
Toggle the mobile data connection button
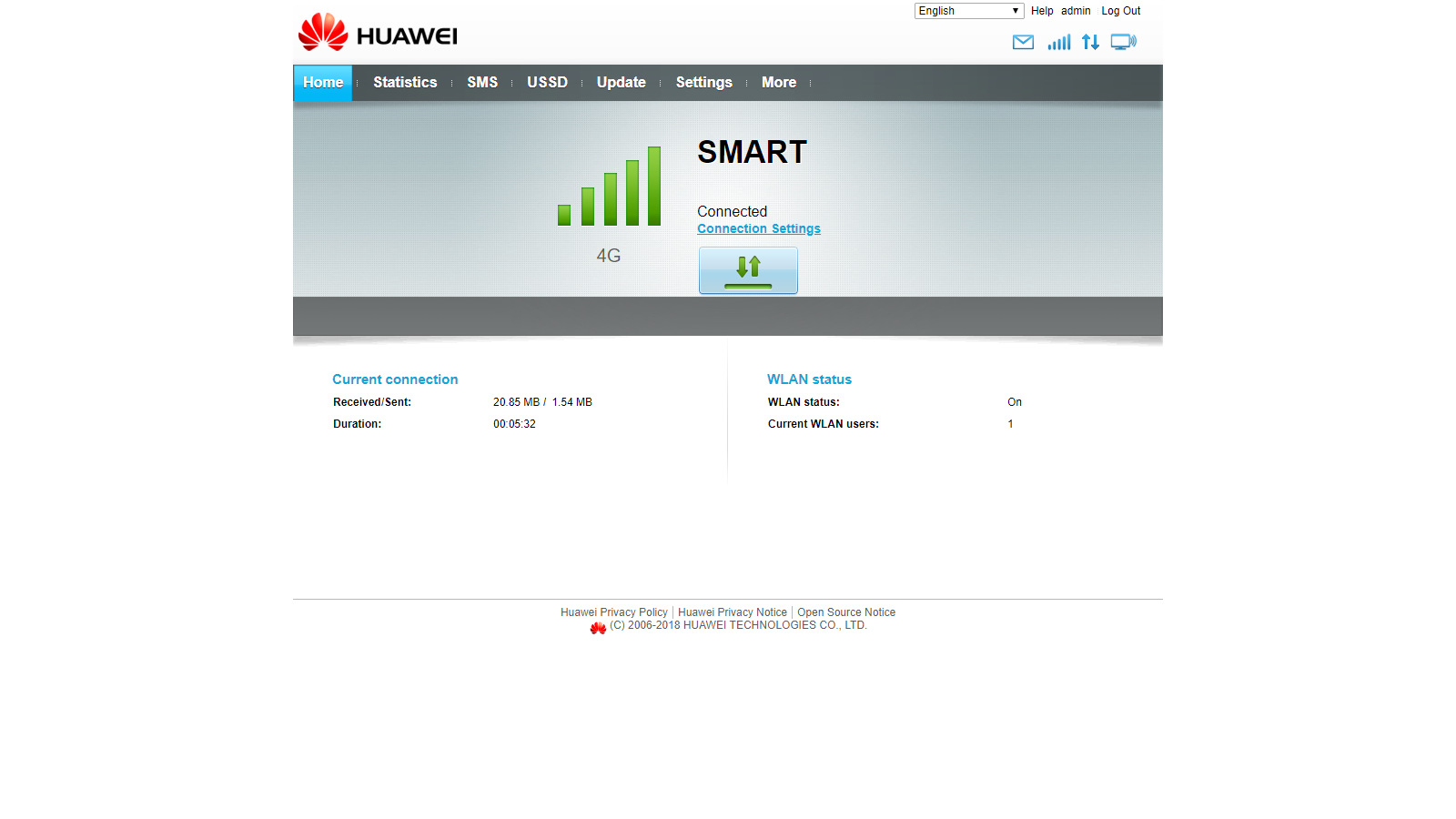click(x=748, y=270)
